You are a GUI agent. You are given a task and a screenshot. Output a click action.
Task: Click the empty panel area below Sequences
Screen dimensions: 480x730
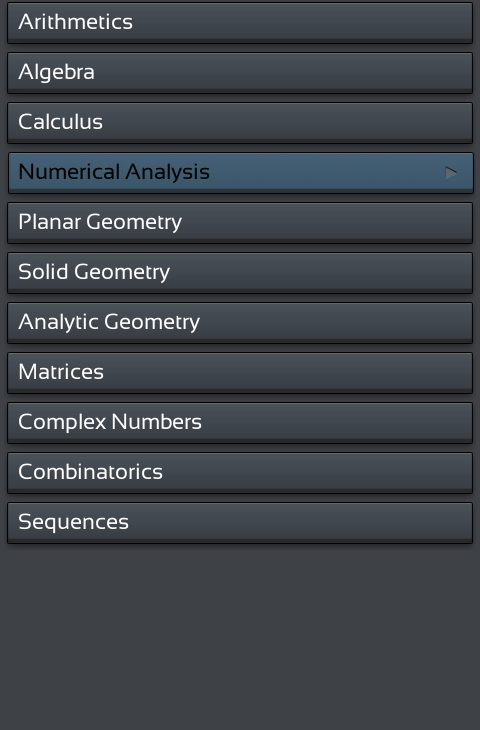240,638
